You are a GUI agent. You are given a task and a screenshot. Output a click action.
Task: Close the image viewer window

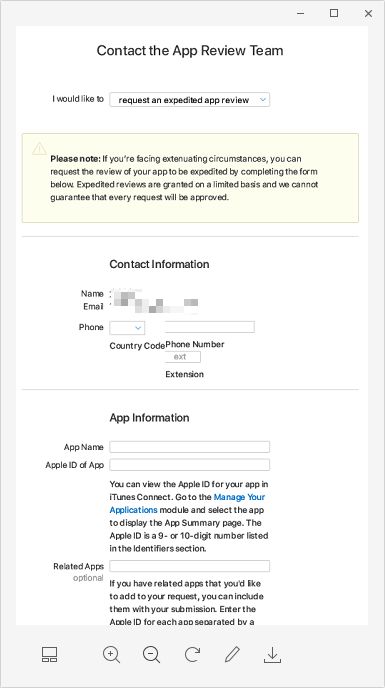[x=368, y=14]
